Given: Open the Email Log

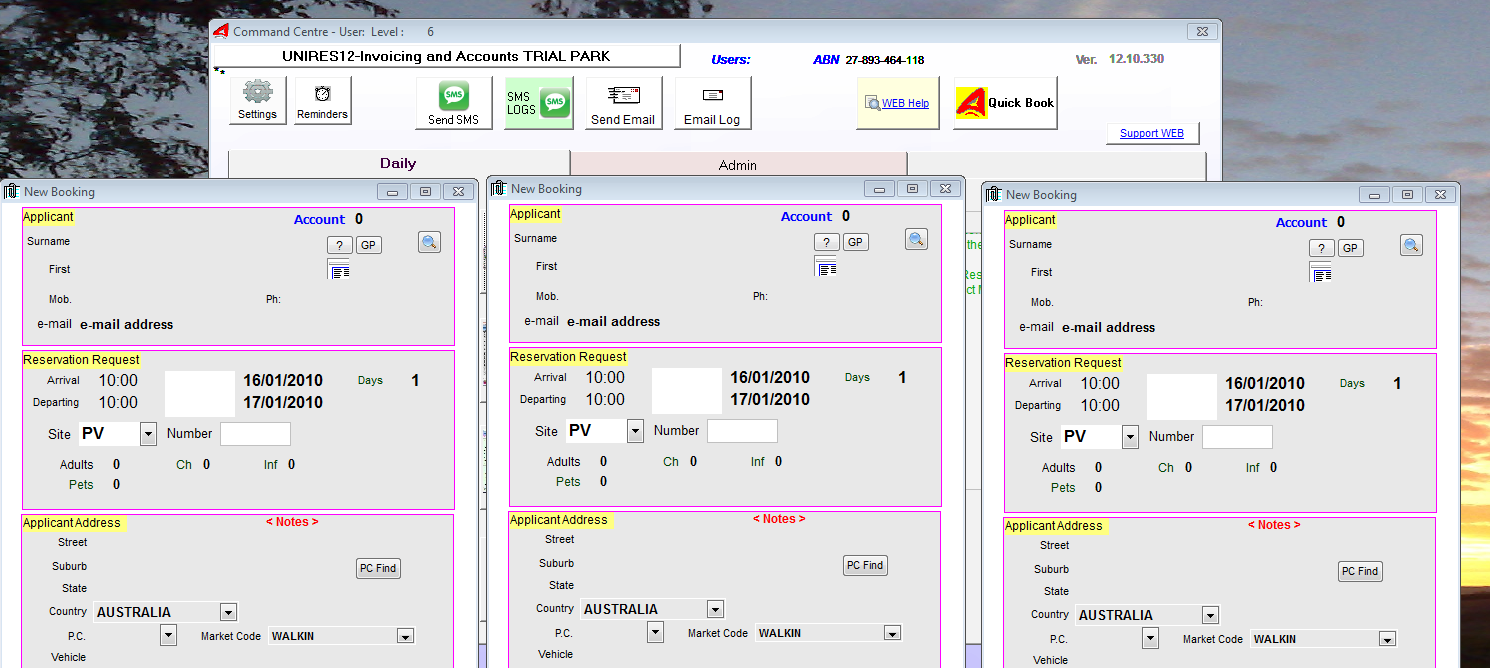Looking at the screenshot, I should (x=712, y=103).
